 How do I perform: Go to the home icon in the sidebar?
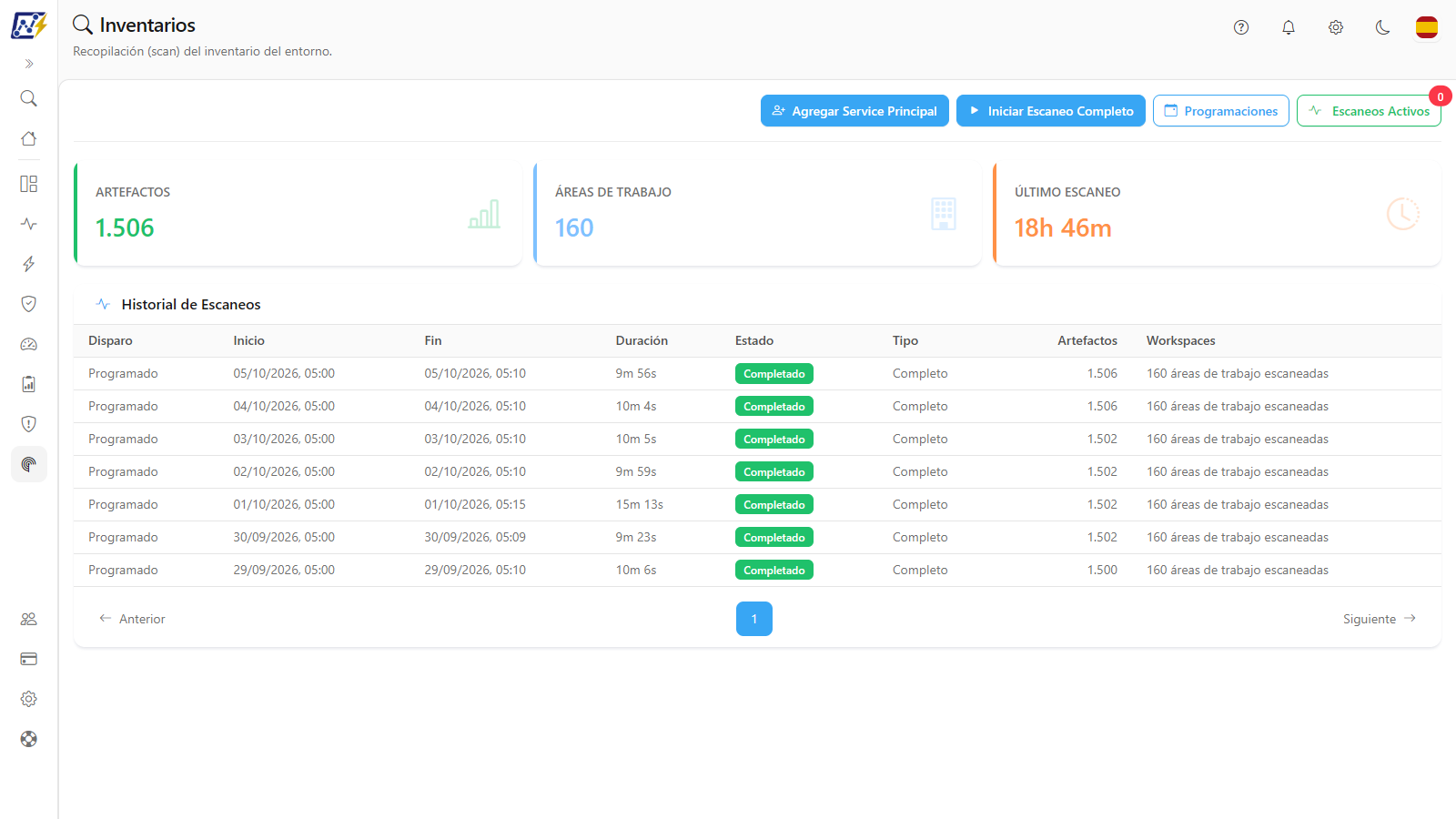pos(29,138)
